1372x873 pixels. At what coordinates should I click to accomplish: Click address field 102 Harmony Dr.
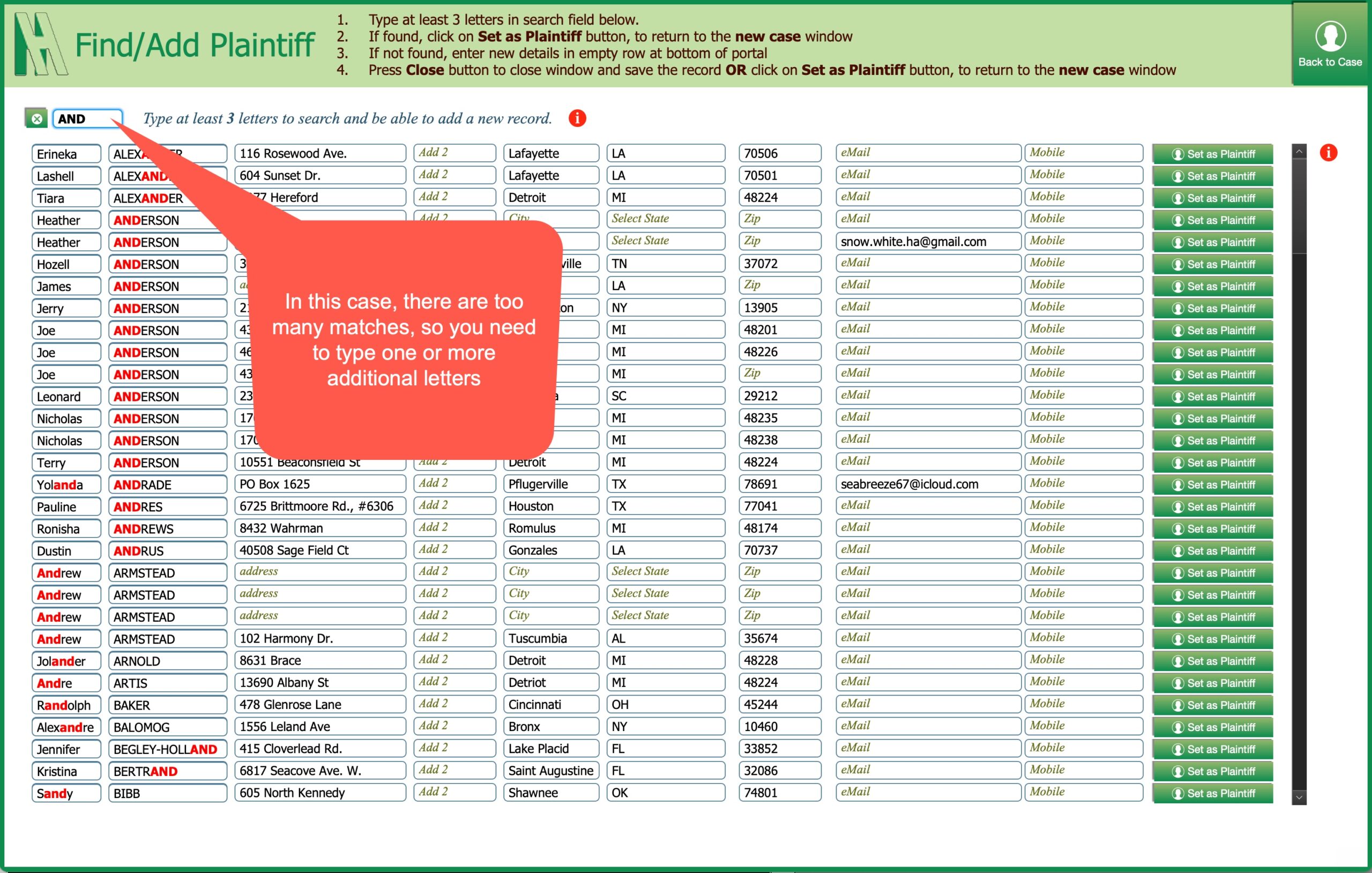(320, 638)
